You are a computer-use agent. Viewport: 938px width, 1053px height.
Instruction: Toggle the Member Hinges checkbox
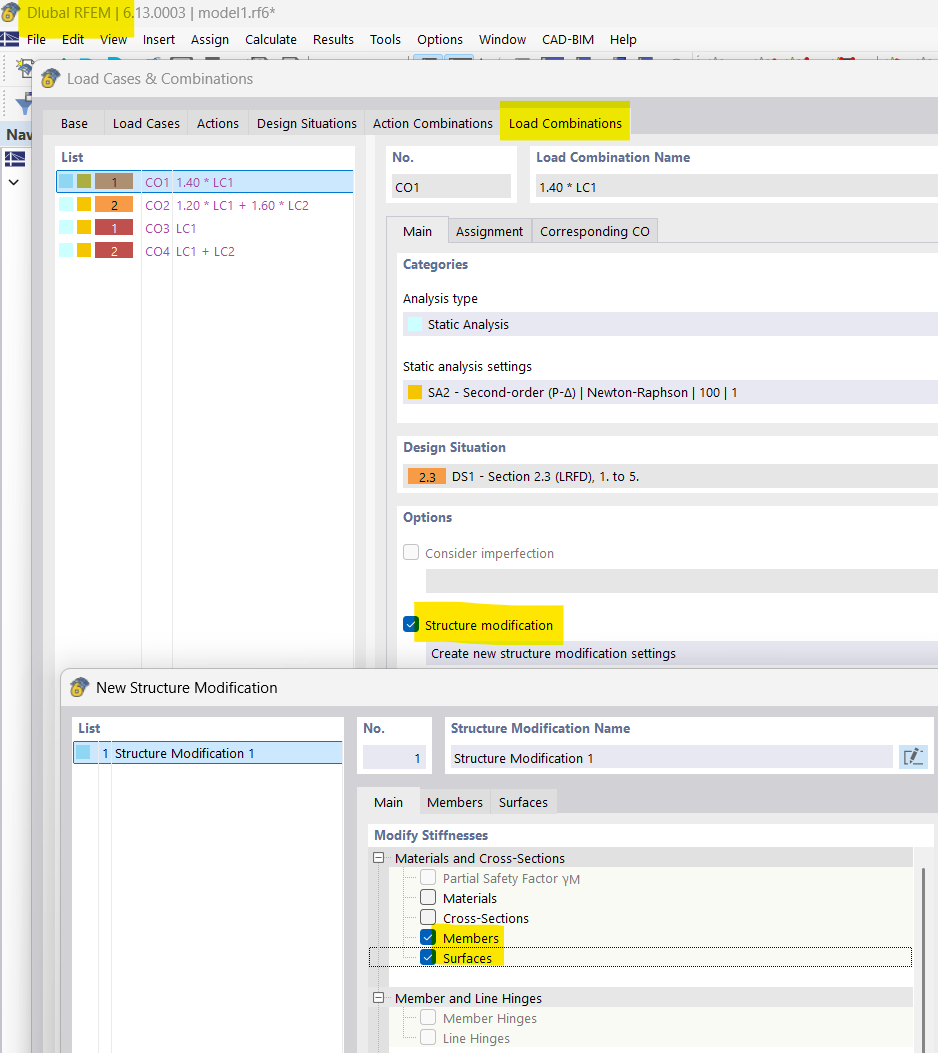[428, 1017]
